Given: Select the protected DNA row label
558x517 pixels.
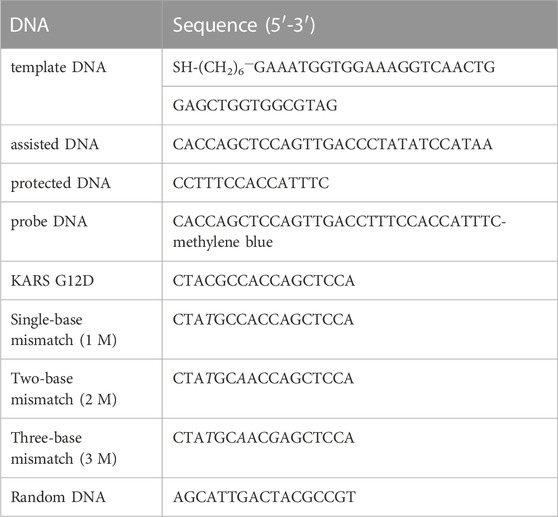Looking at the screenshot, I should (60, 183).
